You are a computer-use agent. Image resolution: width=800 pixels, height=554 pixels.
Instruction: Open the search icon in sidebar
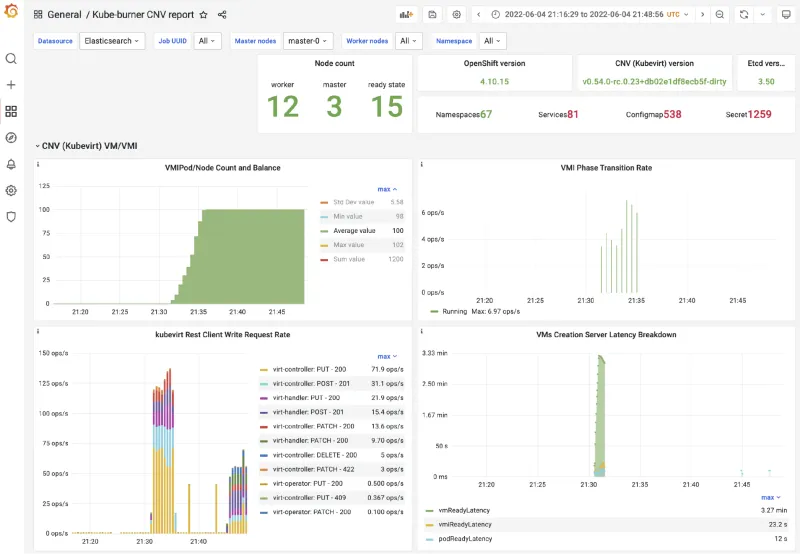[x=11, y=59]
